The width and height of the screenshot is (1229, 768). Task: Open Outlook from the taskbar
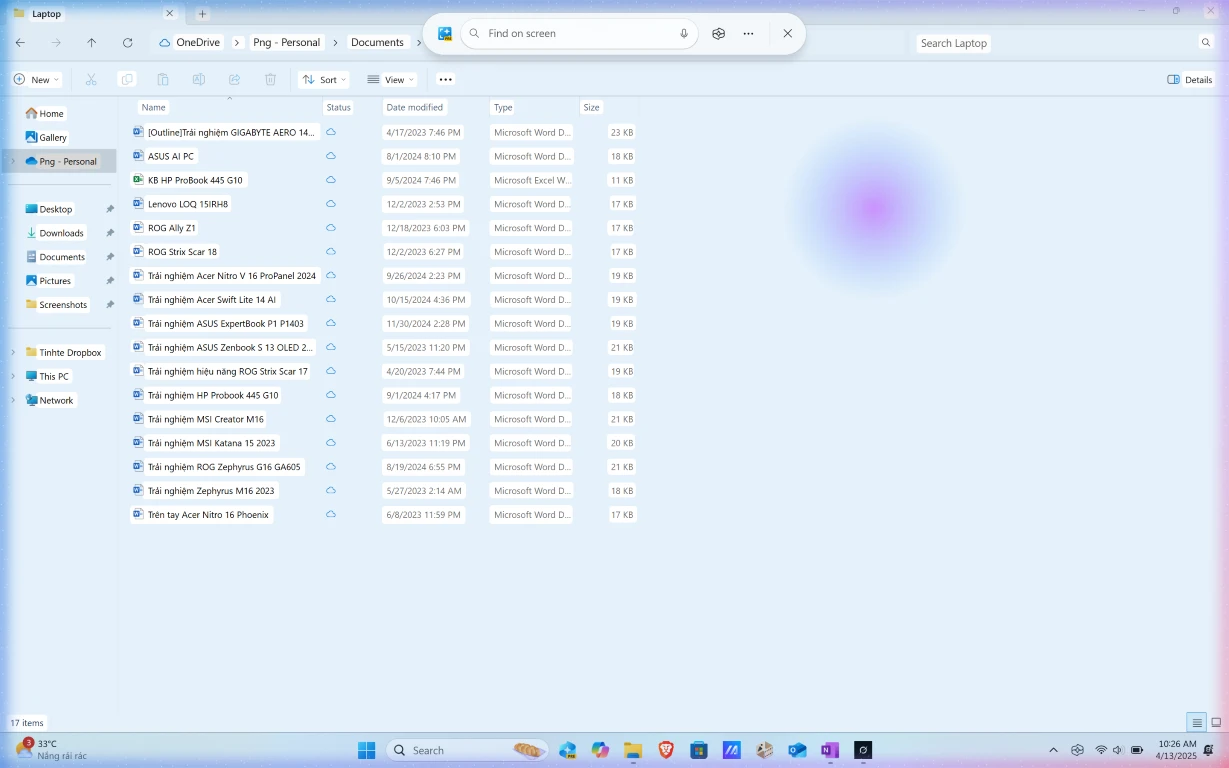tap(797, 750)
